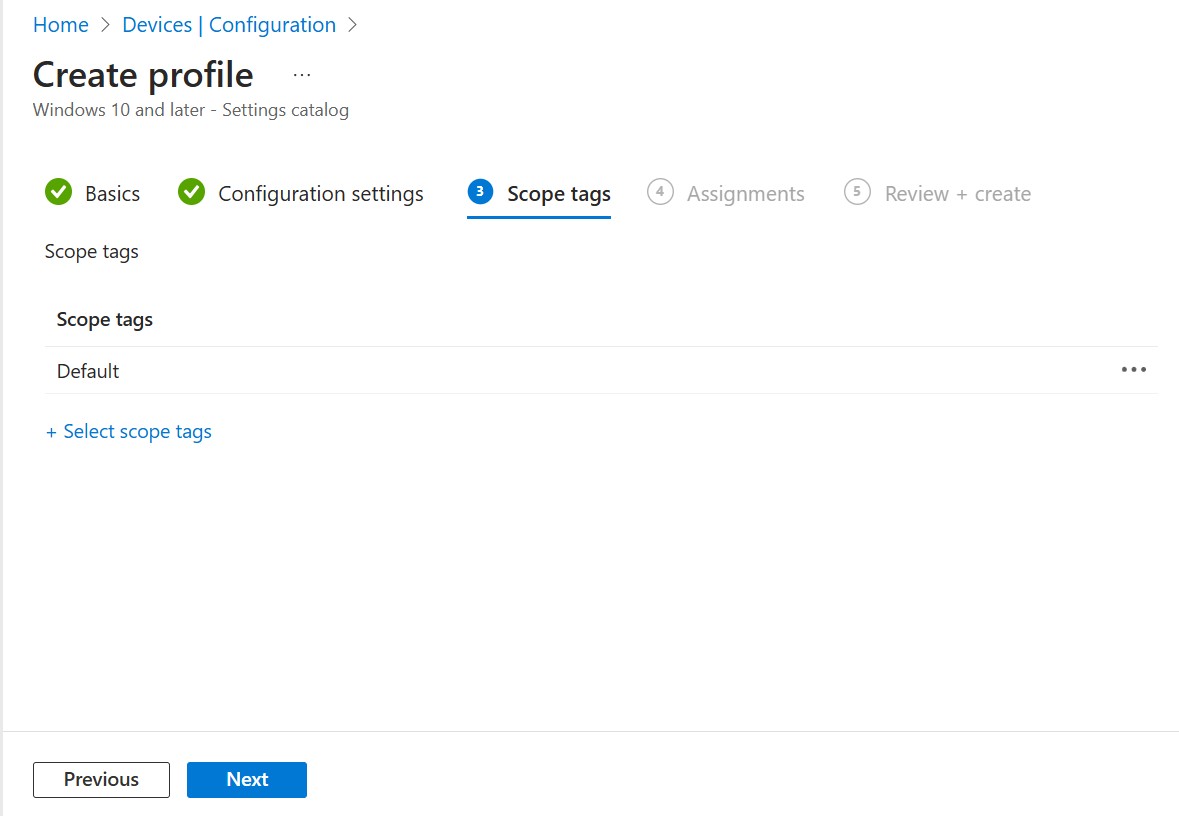The height and width of the screenshot is (816, 1179).
Task: Go to Devices | Configuration breadcrumb
Action: [x=229, y=25]
